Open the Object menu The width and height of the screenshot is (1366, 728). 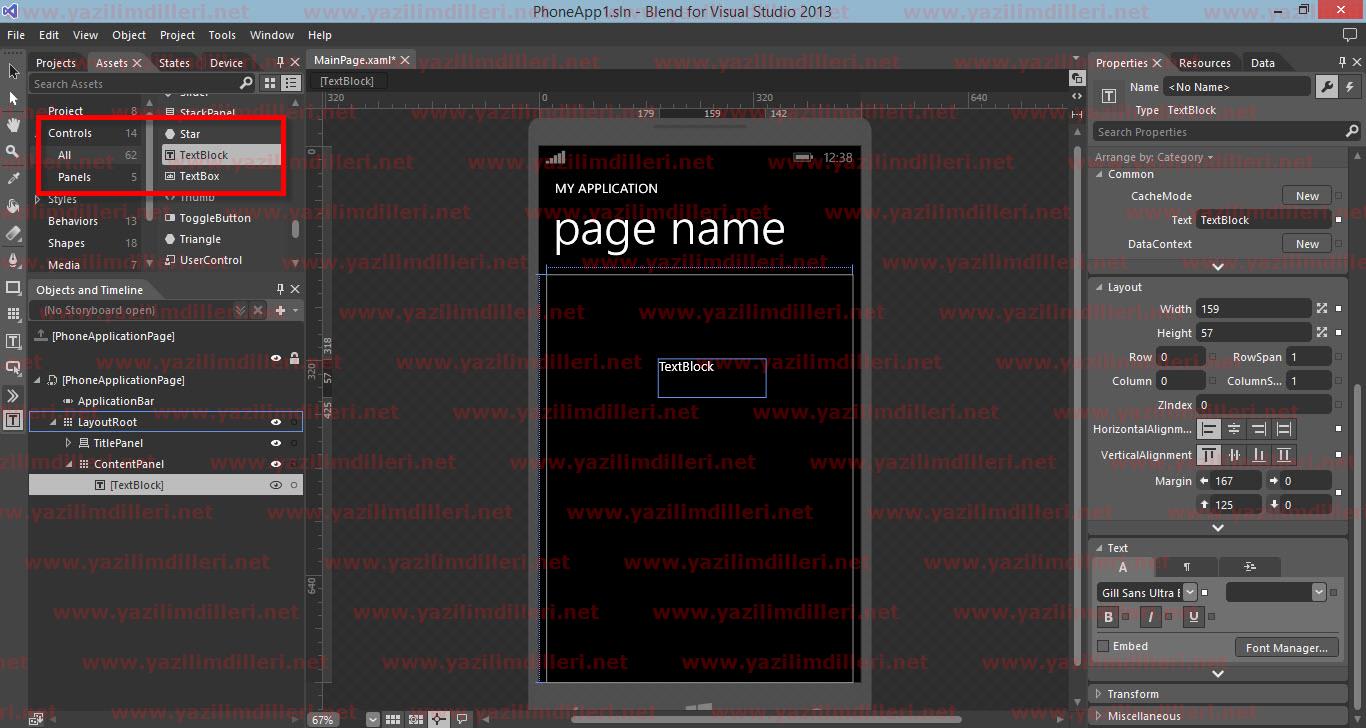129,35
